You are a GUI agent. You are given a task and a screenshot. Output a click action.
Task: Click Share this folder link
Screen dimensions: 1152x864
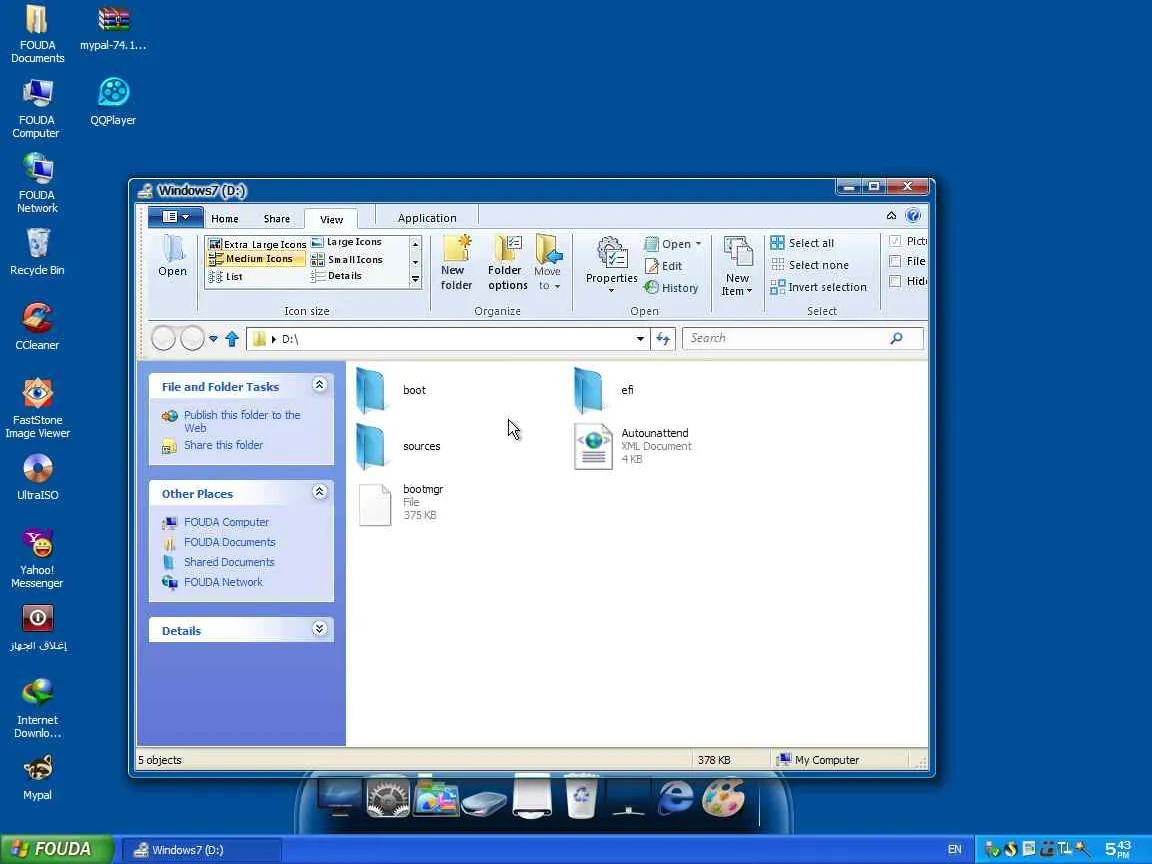[223, 445]
